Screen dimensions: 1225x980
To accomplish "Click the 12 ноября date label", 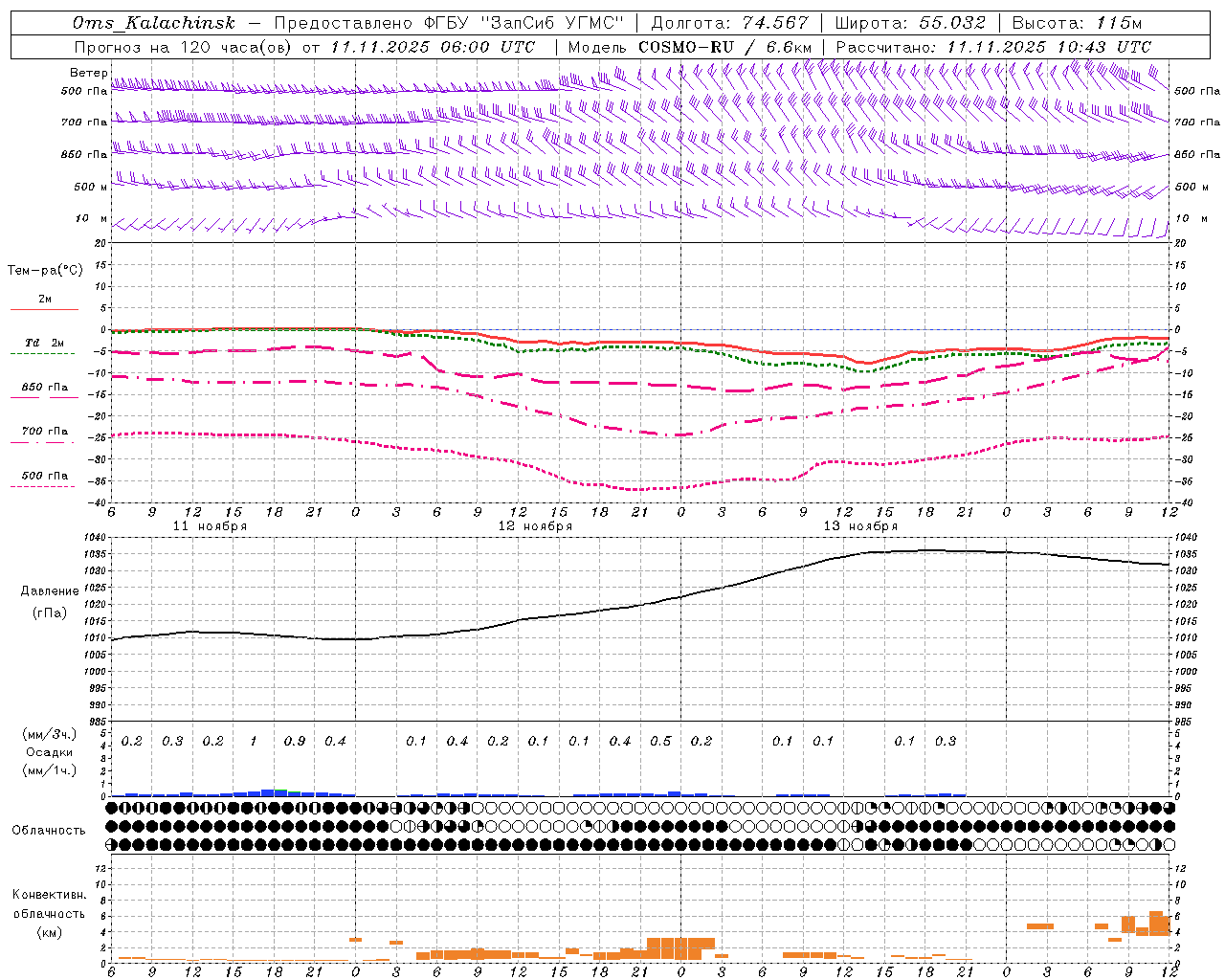I will coord(535,526).
